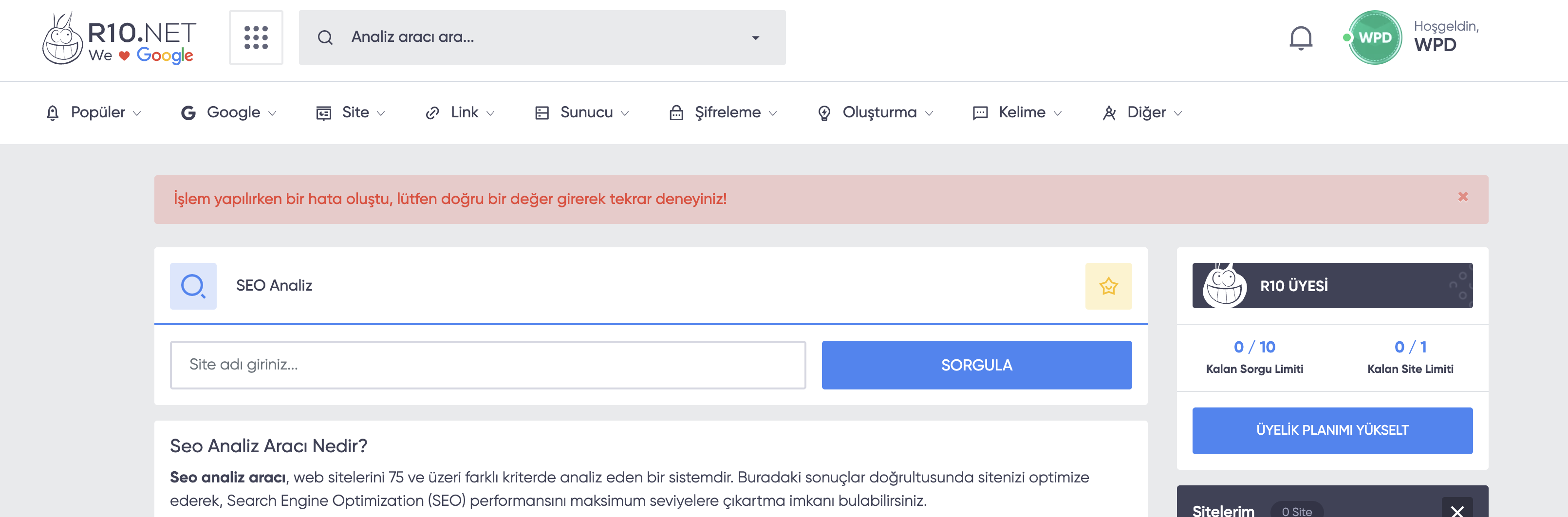Dismiss the red error alert
This screenshot has height=517, width=1568.
1463,197
